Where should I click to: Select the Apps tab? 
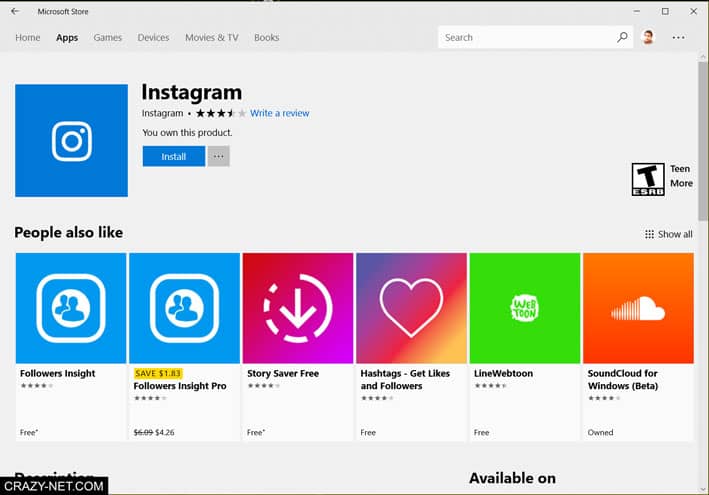pyautogui.click(x=67, y=38)
